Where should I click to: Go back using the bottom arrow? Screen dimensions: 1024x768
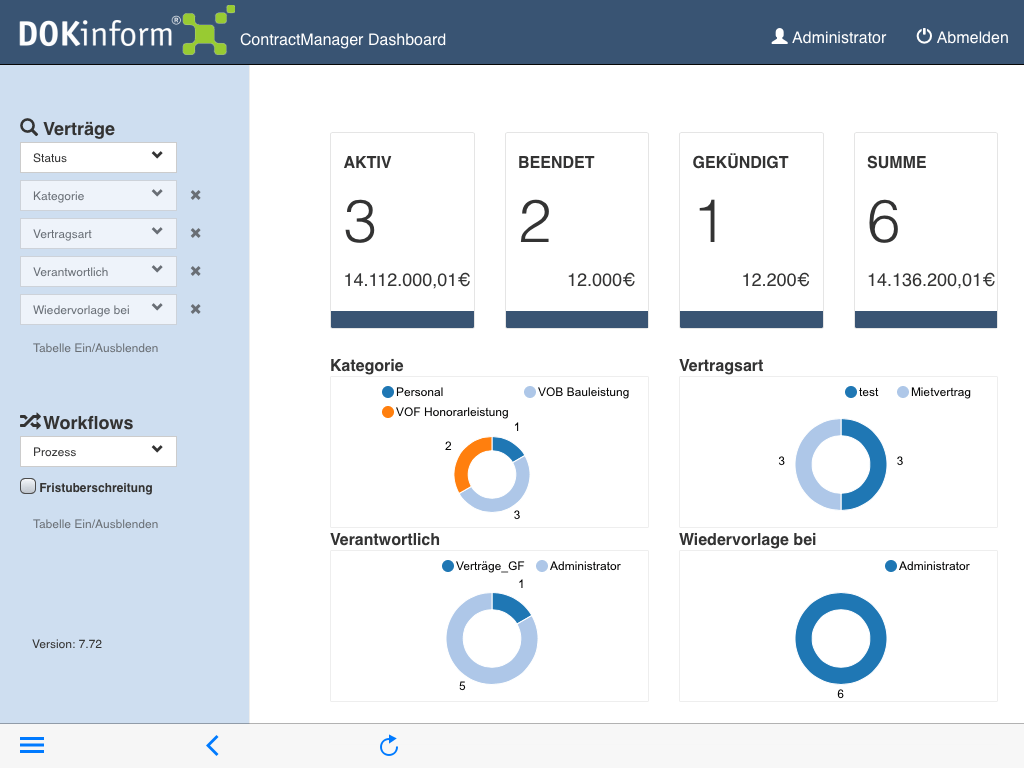212,745
